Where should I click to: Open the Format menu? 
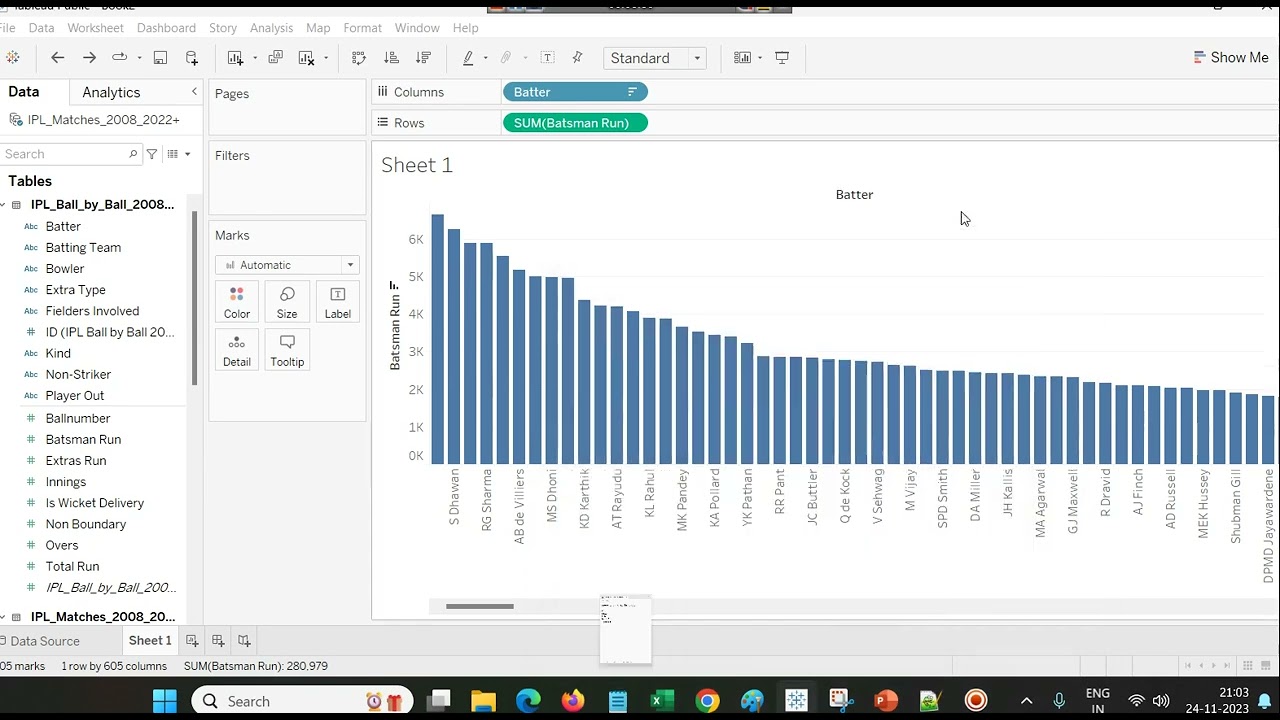(x=362, y=28)
